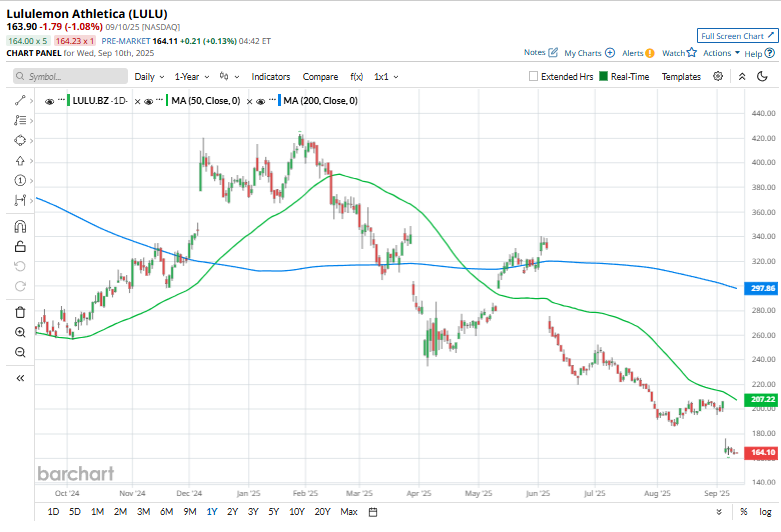Select the numbered circle label tool
This screenshot has width=781, height=532.
tap(20, 180)
